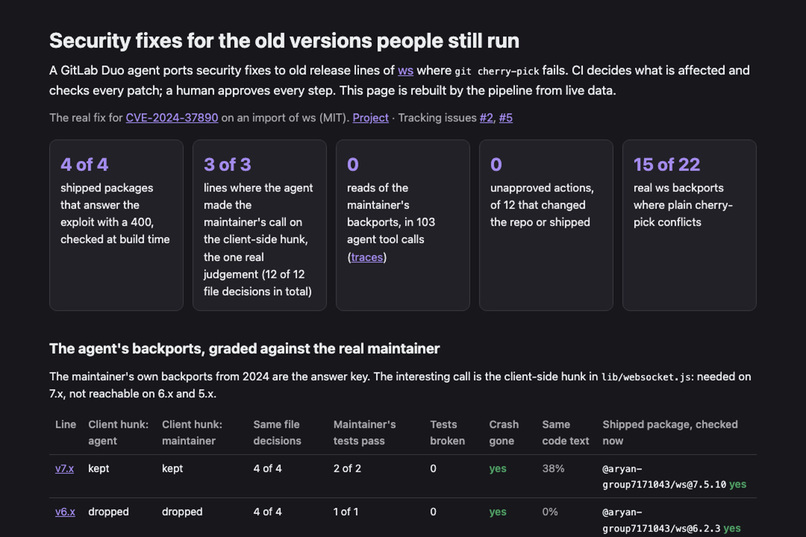
Task: Click the 'Same code text' column header
Action: [565, 433]
